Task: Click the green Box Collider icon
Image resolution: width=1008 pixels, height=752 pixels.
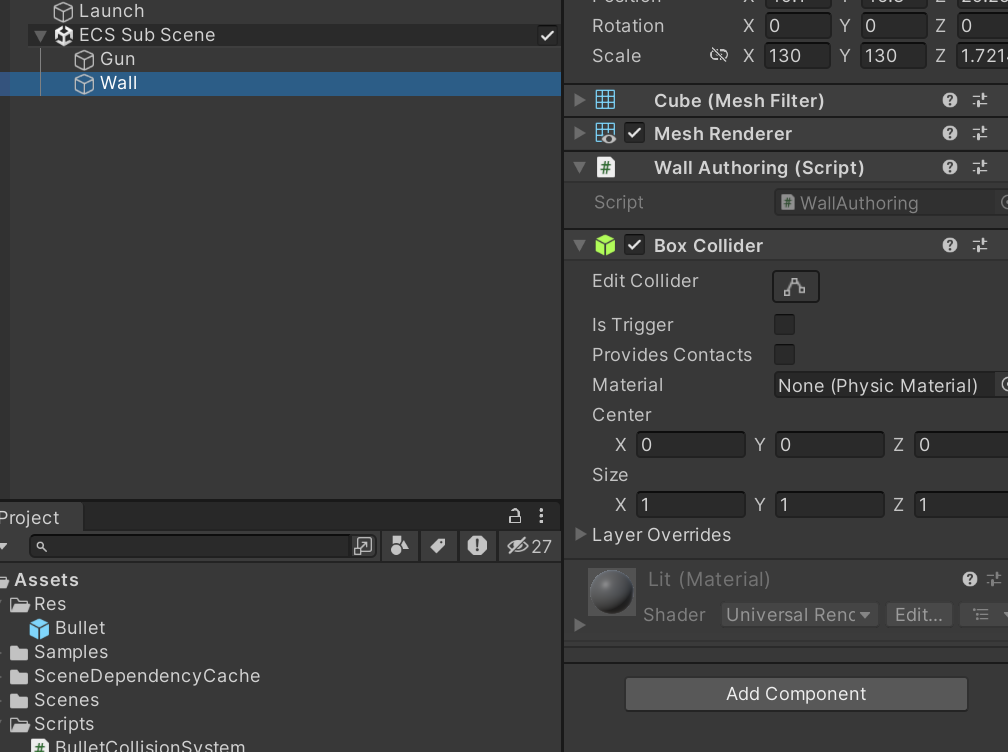Action: 605,245
